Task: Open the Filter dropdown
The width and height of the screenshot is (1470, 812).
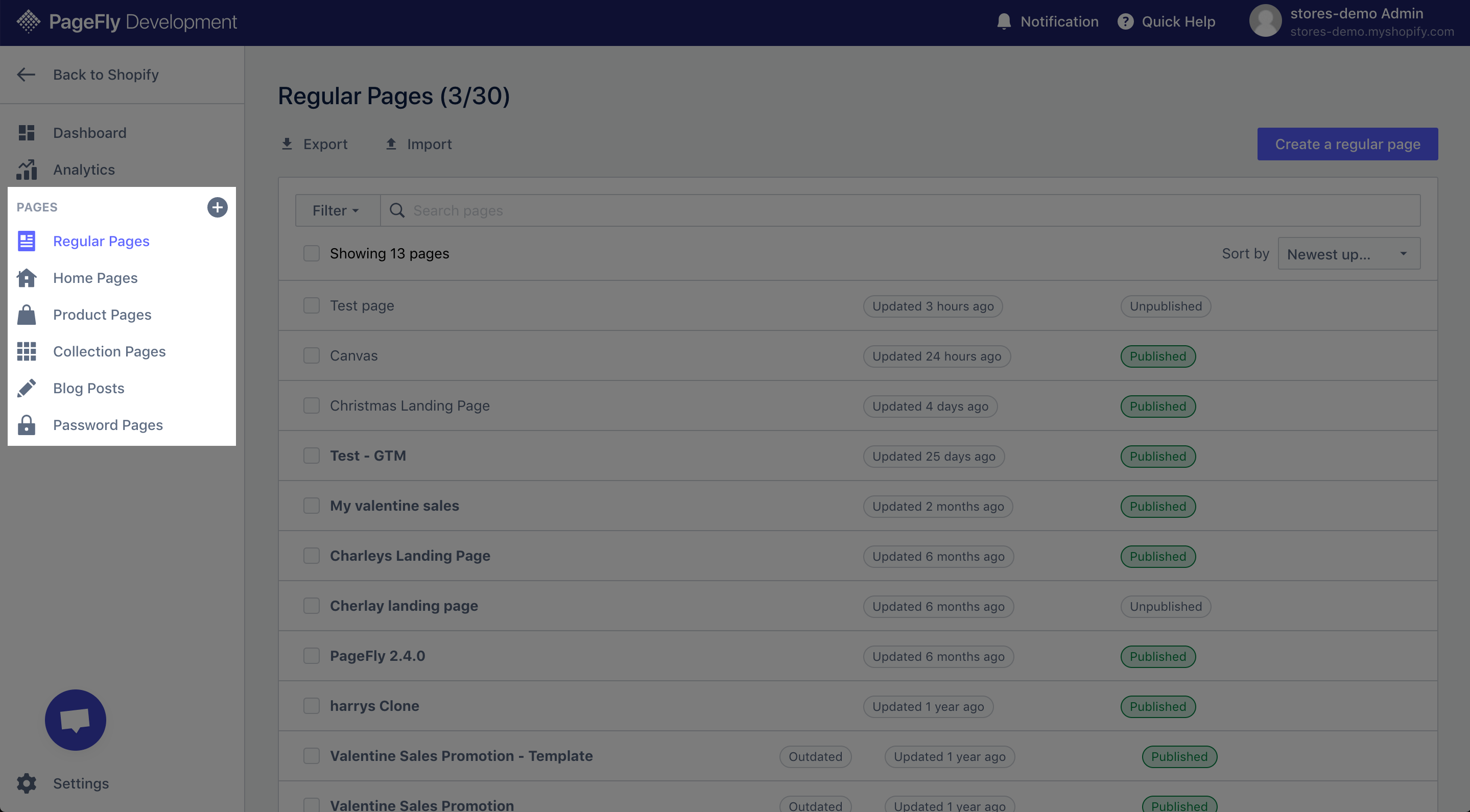Action: coord(337,210)
